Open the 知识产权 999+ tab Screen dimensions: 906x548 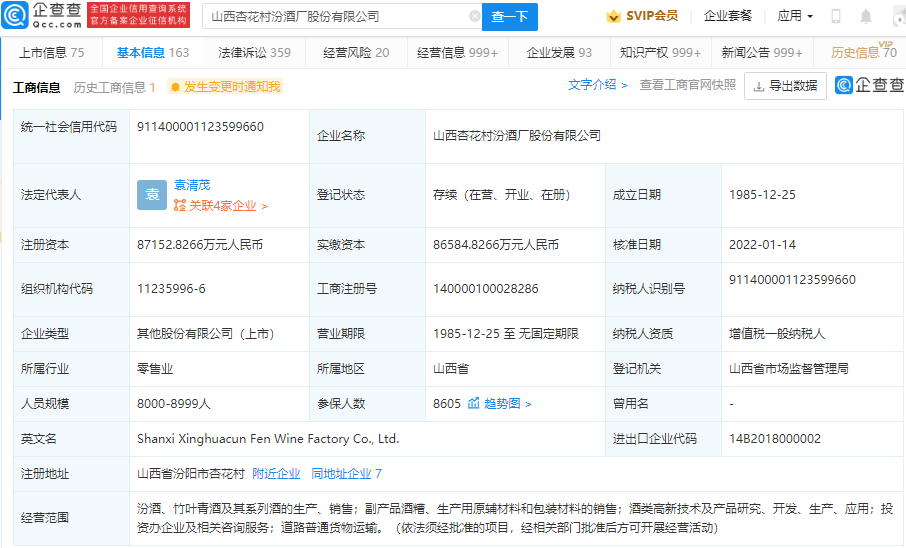pos(660,53)
